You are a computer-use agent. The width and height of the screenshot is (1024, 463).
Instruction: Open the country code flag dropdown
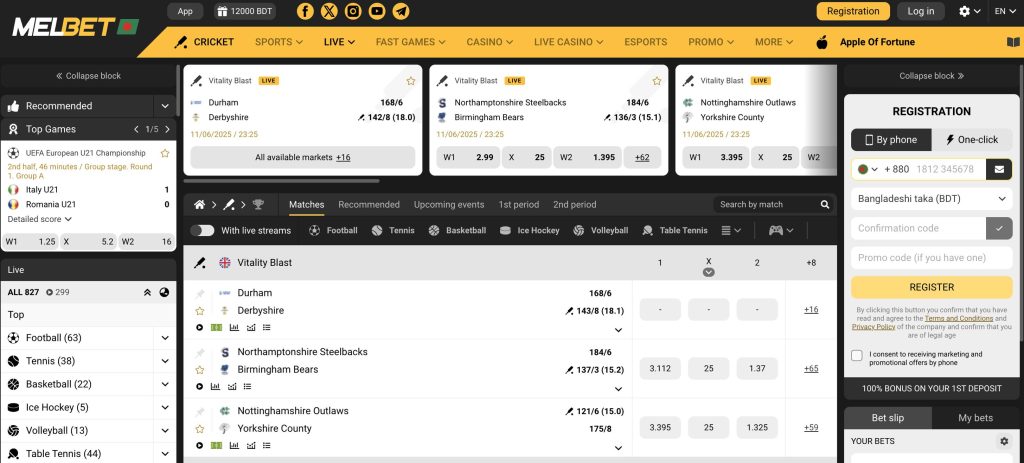(868, 169)
